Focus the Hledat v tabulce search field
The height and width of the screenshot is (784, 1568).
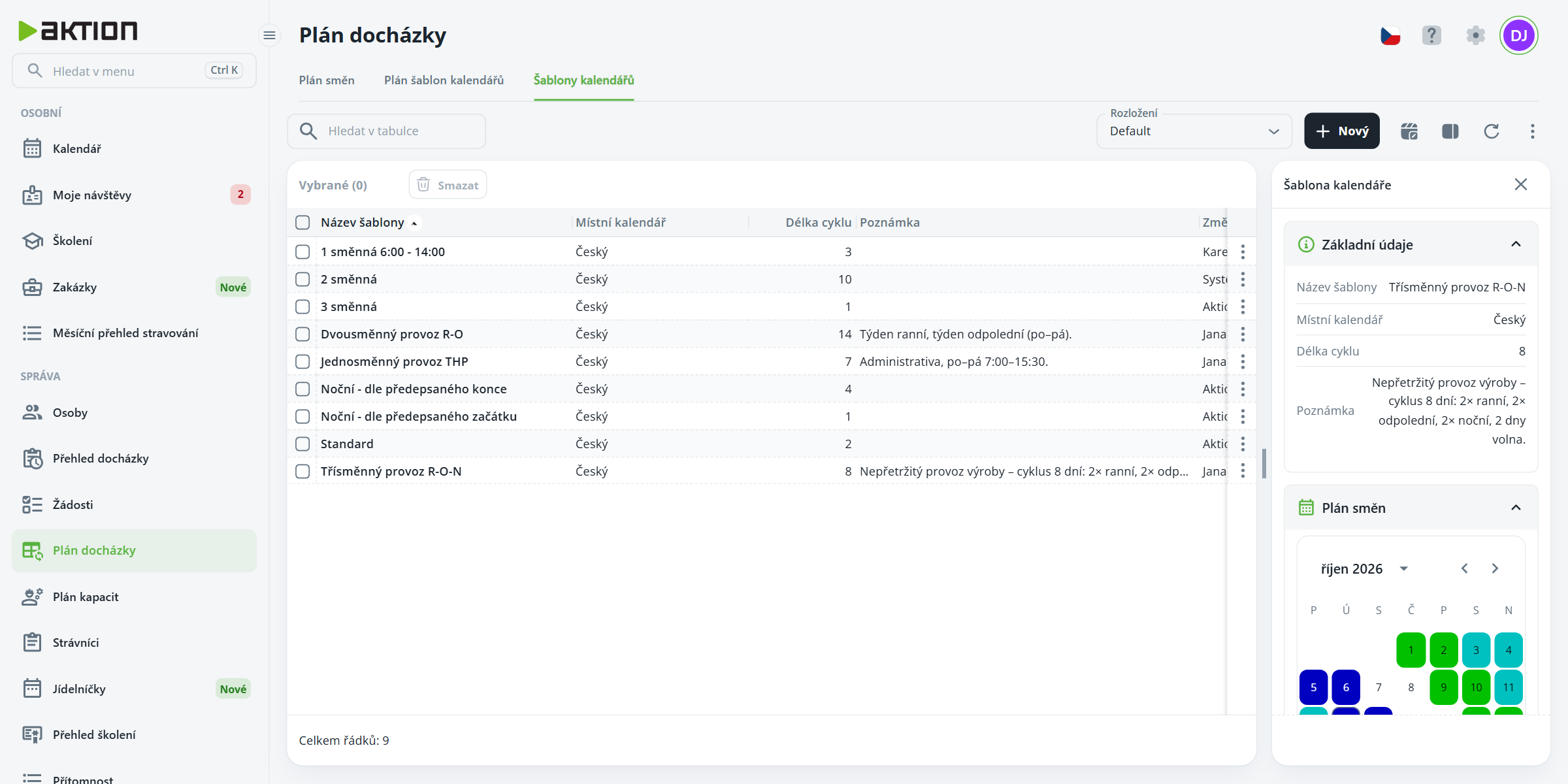pos(387,131)
